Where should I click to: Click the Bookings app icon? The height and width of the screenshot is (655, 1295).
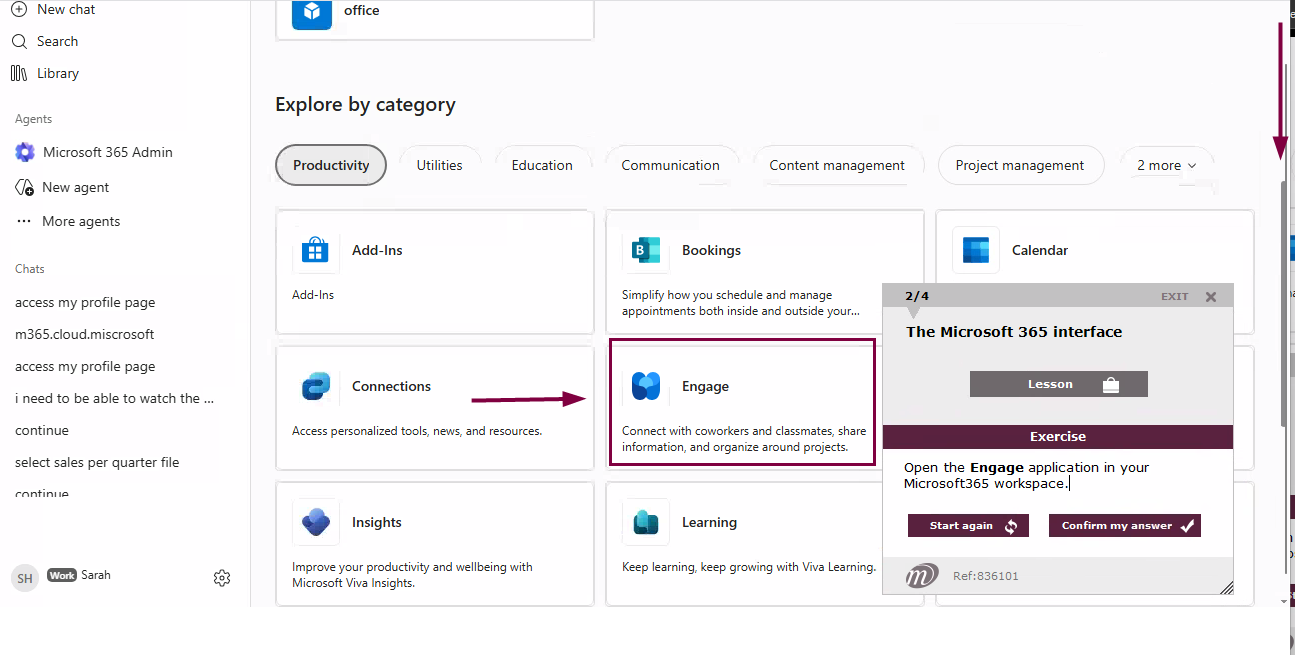pyautogui.click(x=645, y=250)
